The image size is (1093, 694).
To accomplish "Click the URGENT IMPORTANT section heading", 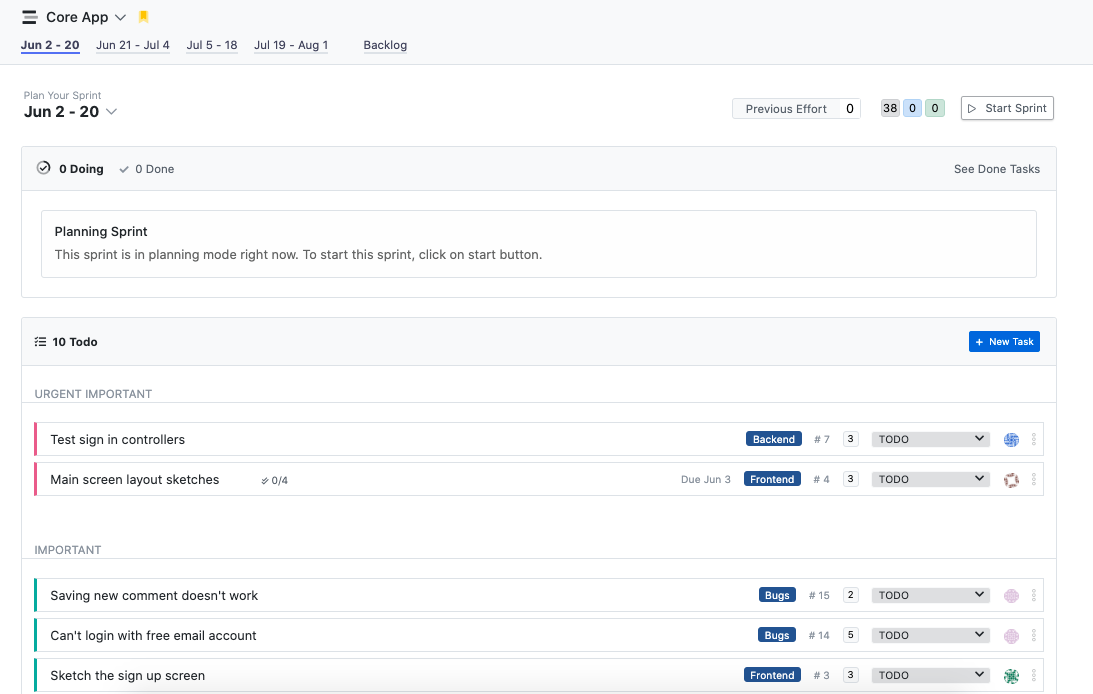I will tap(93, 394).
